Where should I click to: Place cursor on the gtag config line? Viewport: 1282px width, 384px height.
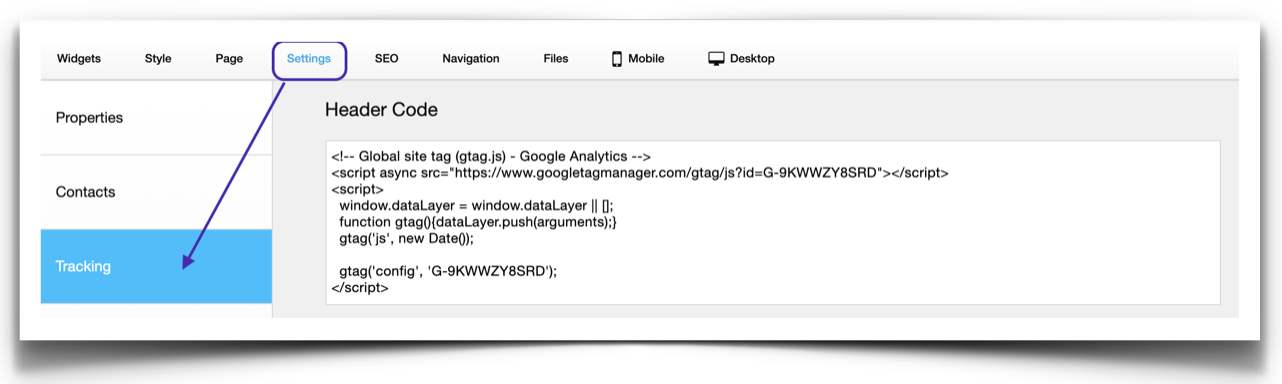(x=448, y=271)
